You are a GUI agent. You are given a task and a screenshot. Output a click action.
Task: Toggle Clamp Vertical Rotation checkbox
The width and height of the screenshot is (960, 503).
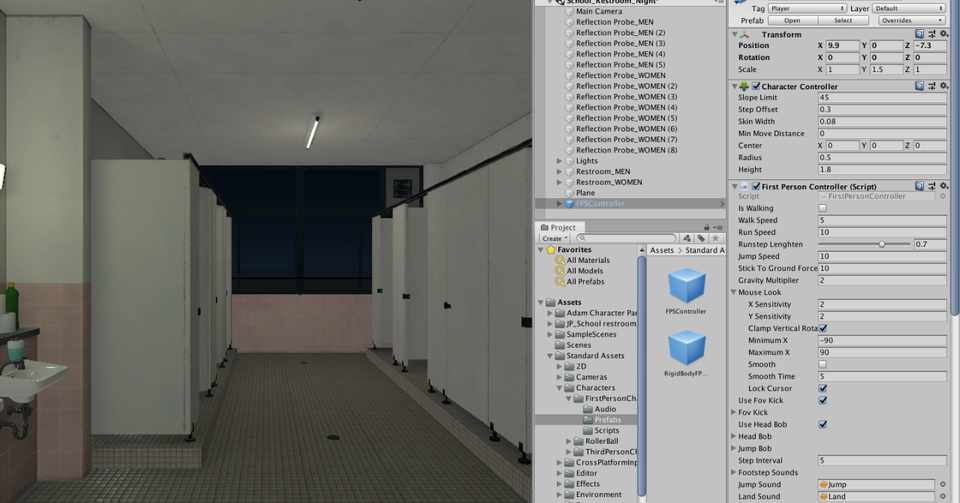[823, 329]
